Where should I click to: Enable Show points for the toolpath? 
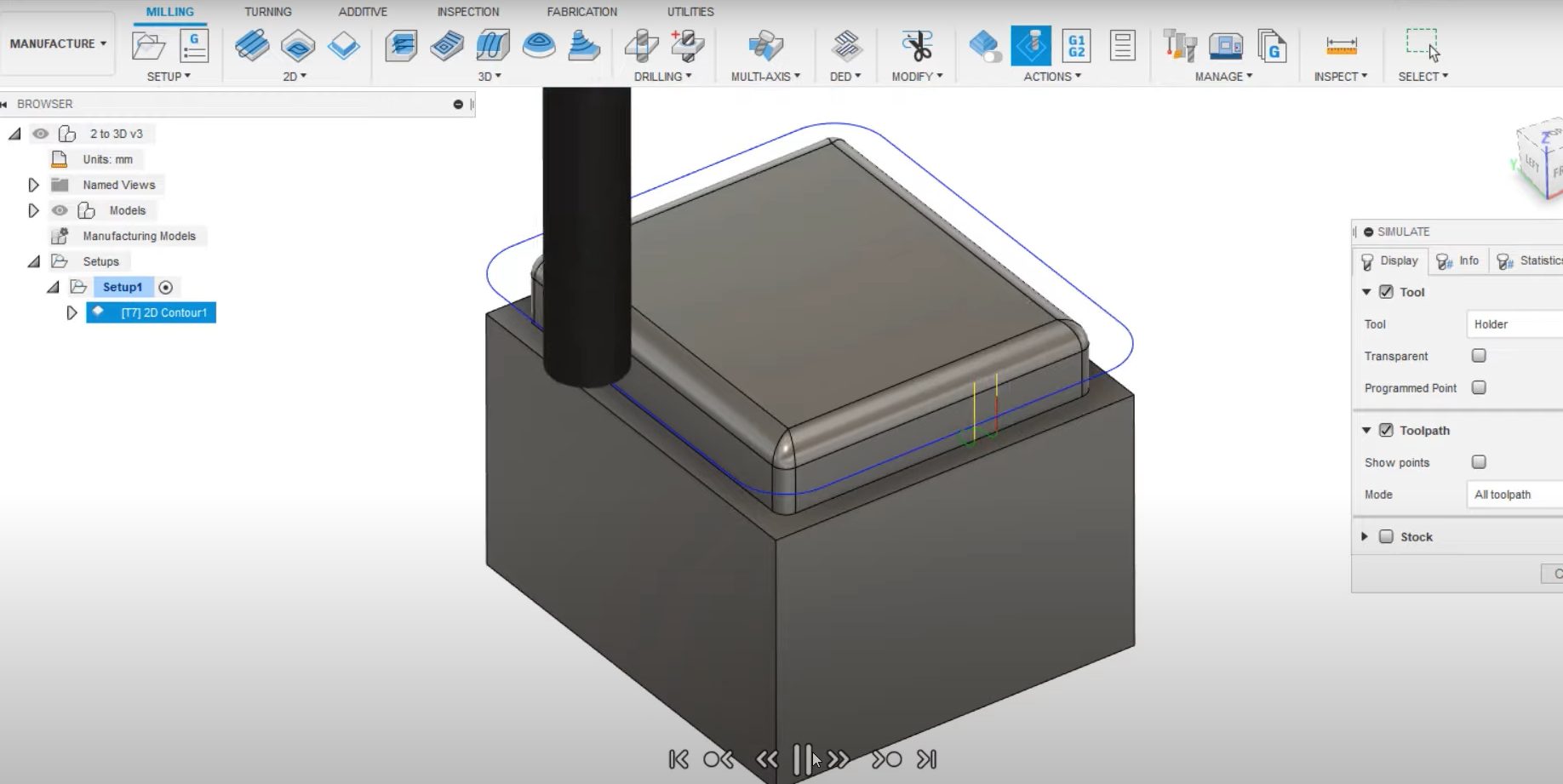tap(1479, 462)
